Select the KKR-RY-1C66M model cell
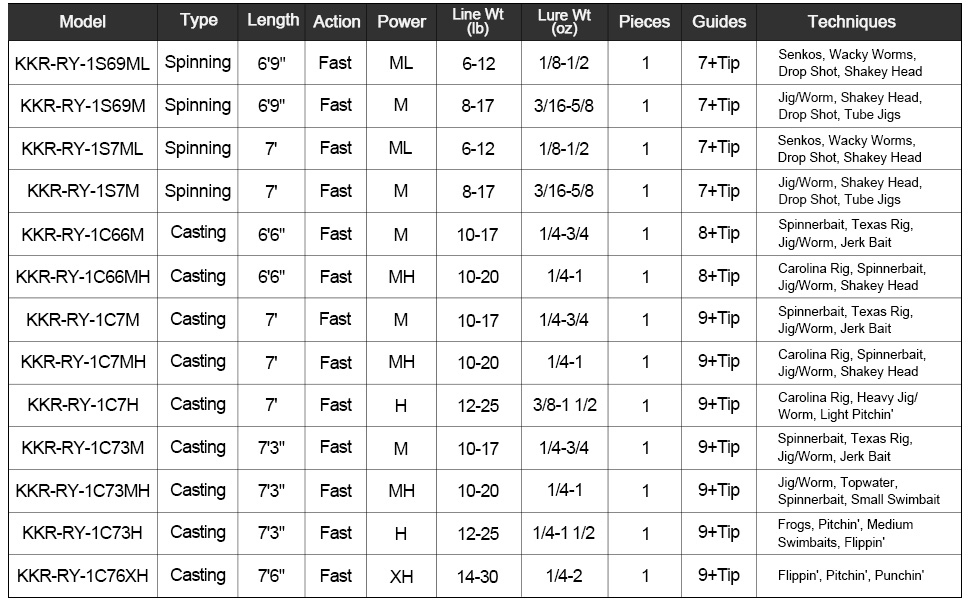970x600 pixels. [x=82, y=234]
